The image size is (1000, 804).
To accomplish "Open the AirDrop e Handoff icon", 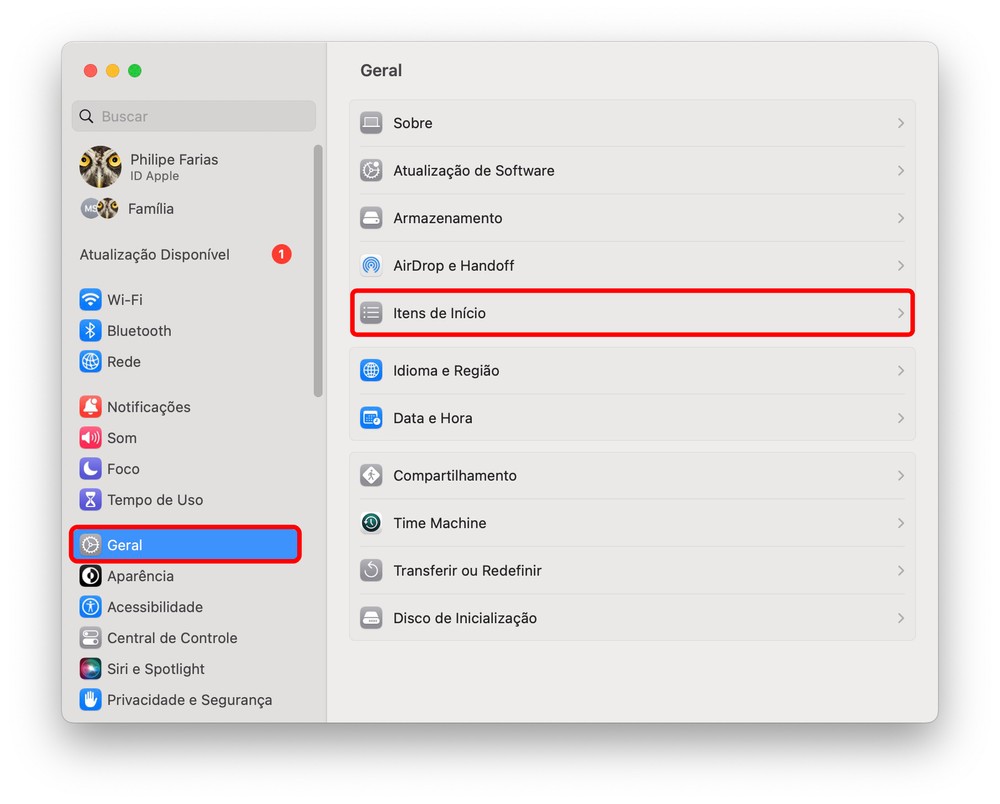I will point(371,266).
